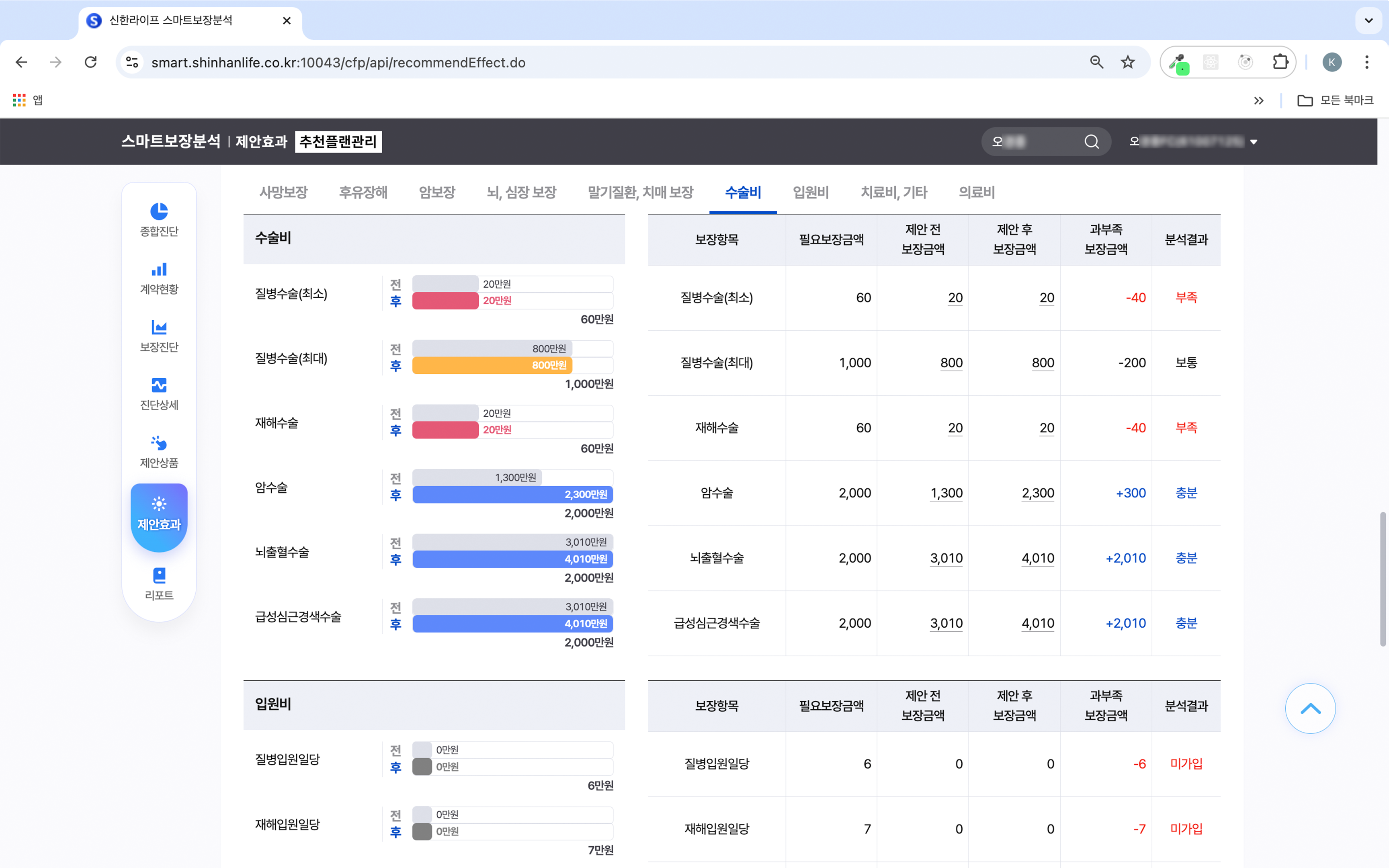The width and height of the screenshot is (1389, 868).
Task: Bookmark page with star icon
Action: pyautogui.click(x=1127, y=62)
